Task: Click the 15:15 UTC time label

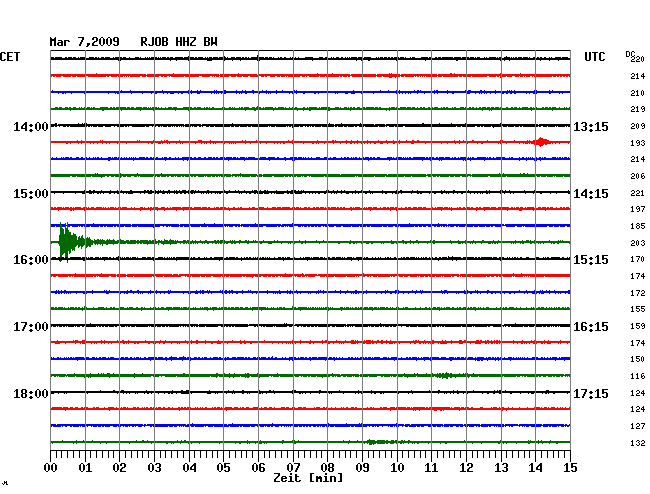Action: 591,260
